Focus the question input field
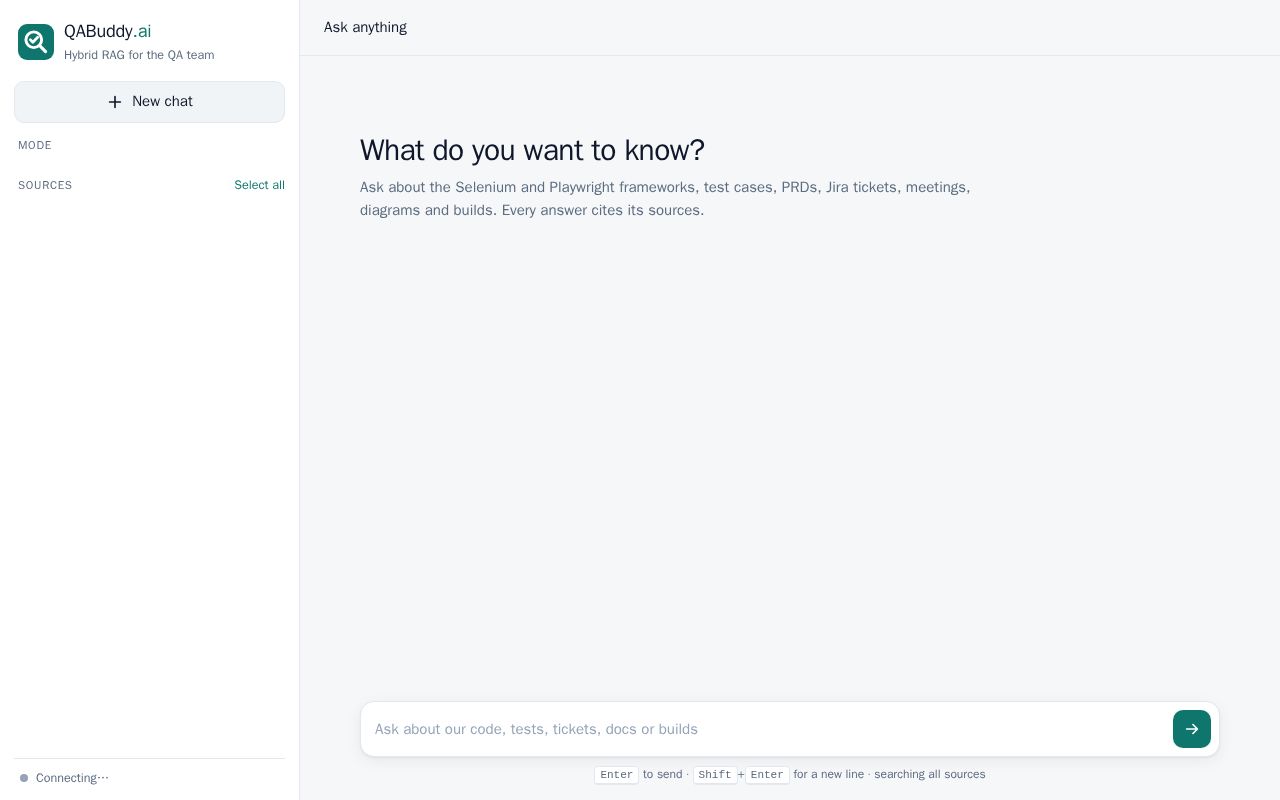The height and width of the screenshot is (800, 1280). point(766,729)
